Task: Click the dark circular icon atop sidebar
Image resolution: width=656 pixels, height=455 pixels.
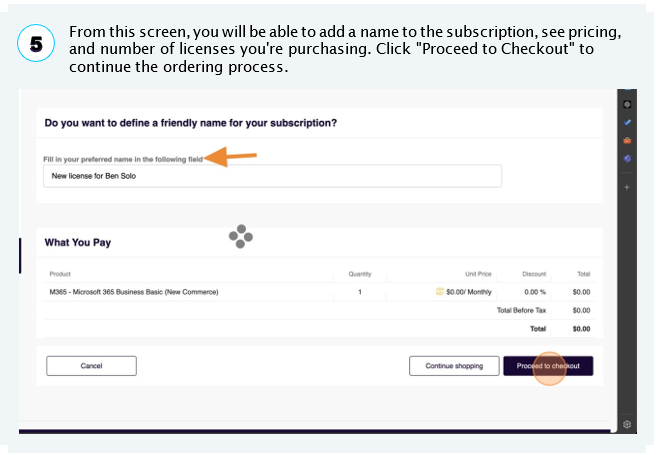Action: pyautogui.click(x=627, y=104)
